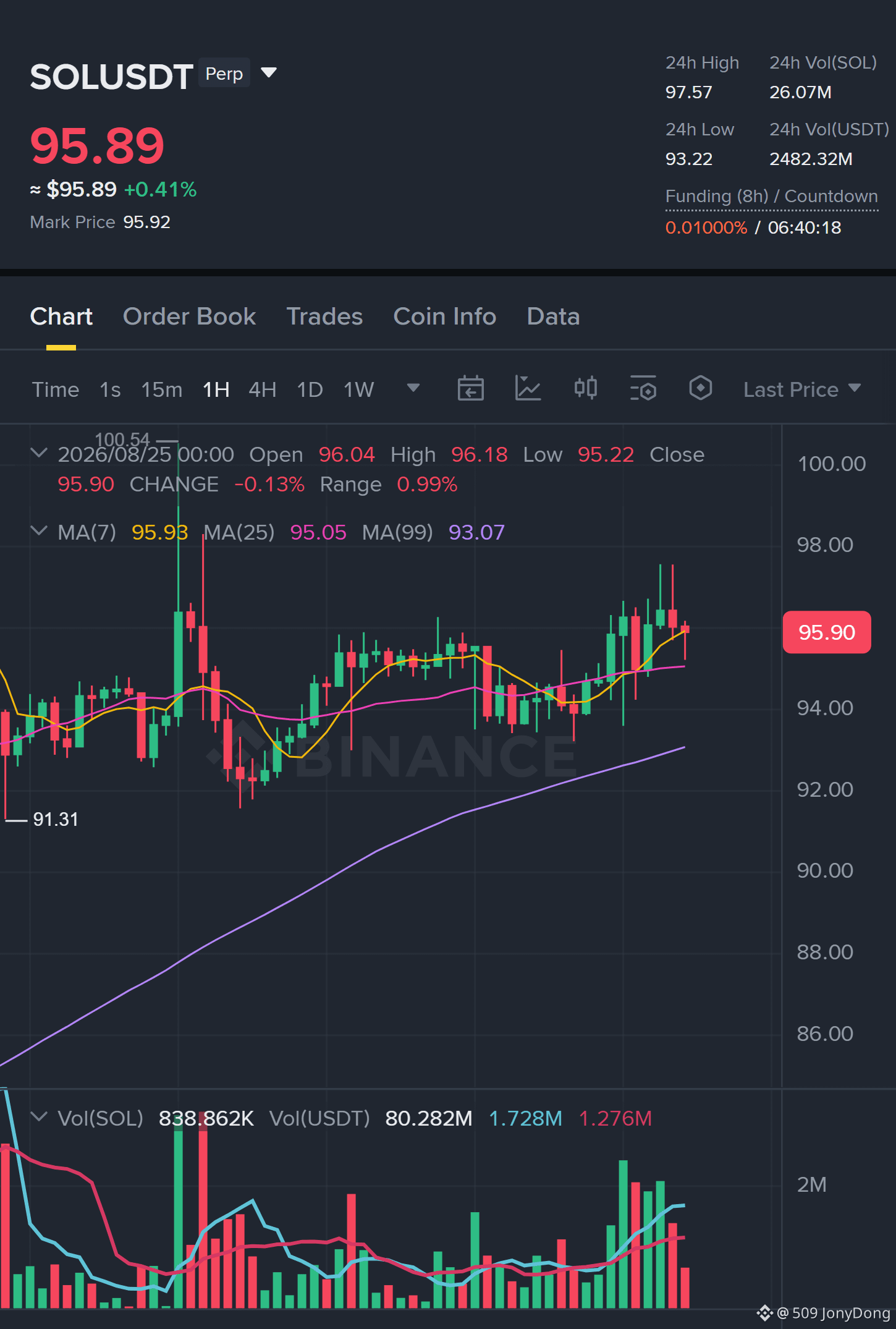
Task: Select the candlestick chart style icon
Action: 585,389
